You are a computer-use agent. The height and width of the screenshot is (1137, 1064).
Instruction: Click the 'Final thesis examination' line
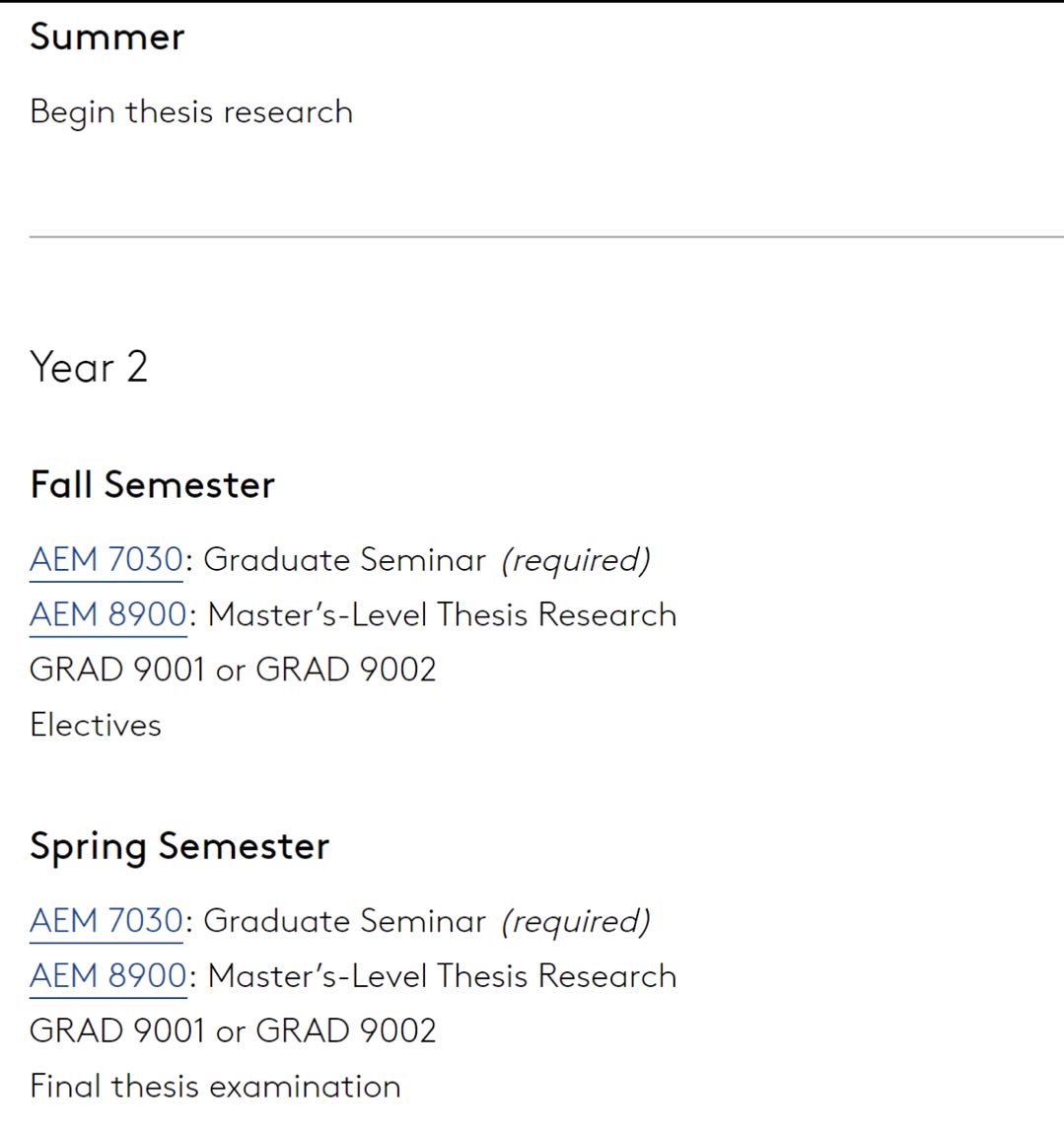215,1087
